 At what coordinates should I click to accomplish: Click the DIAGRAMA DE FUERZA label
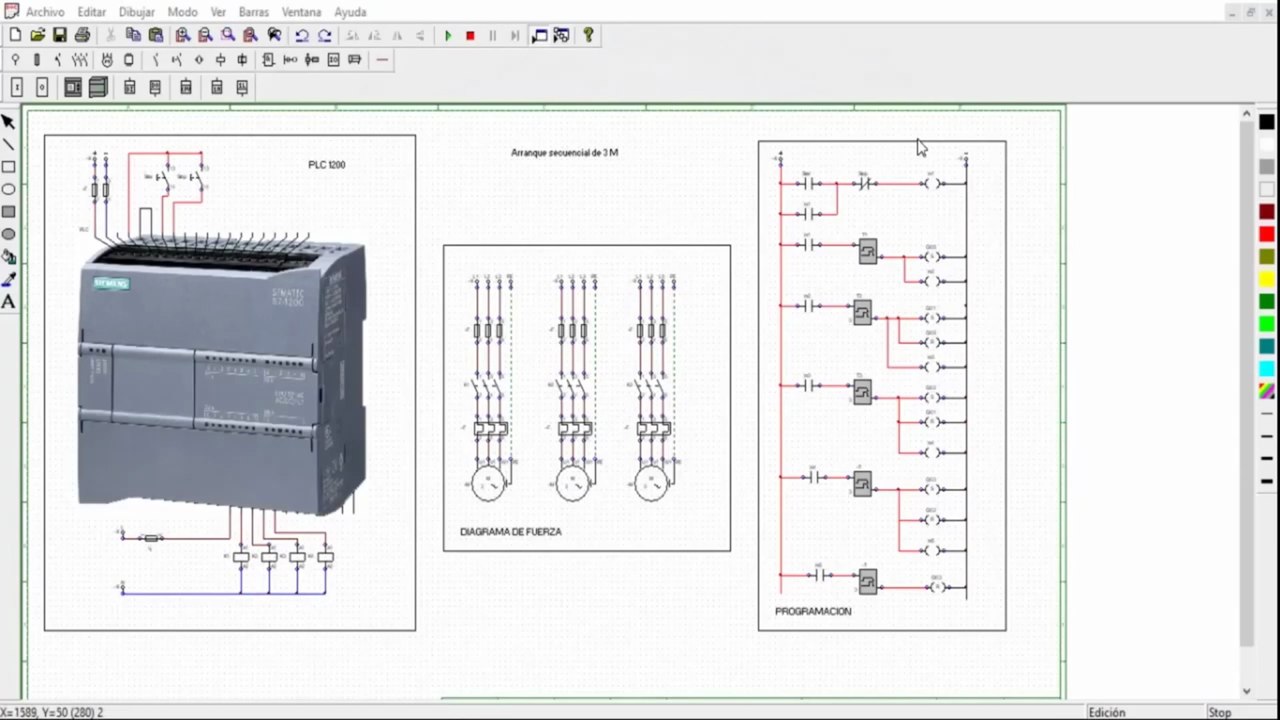click(x=510, y=532)
